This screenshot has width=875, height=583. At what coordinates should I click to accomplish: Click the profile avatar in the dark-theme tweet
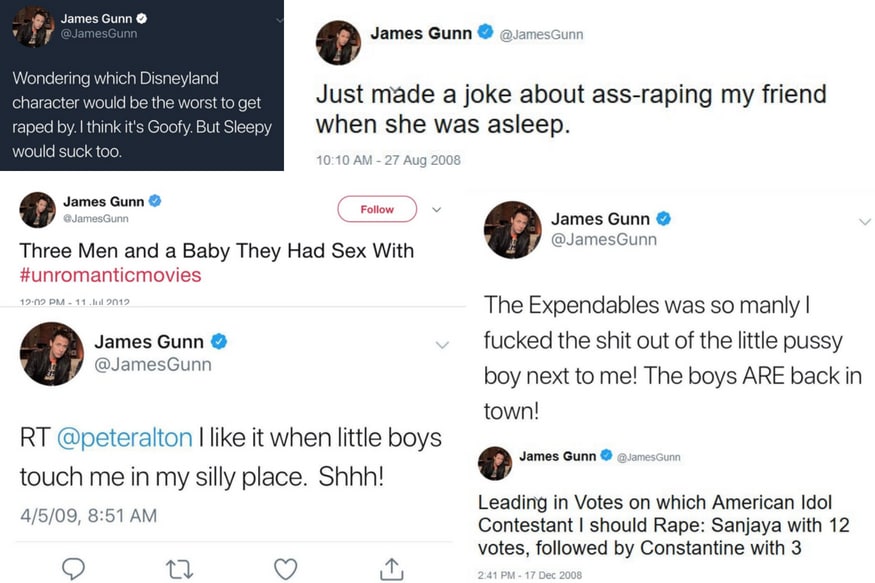[33, 27]
